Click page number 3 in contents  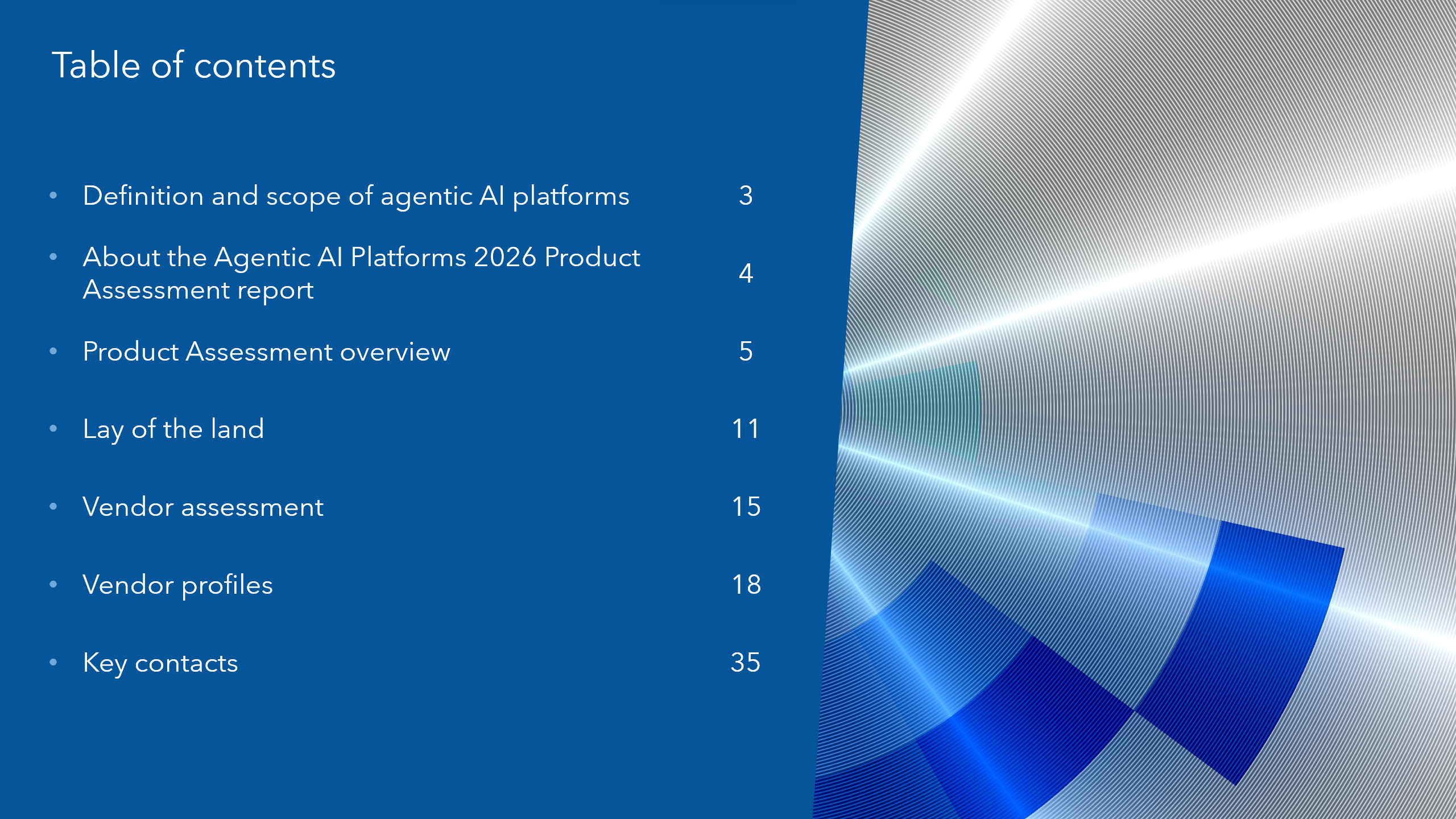click(x=746, y=196)
